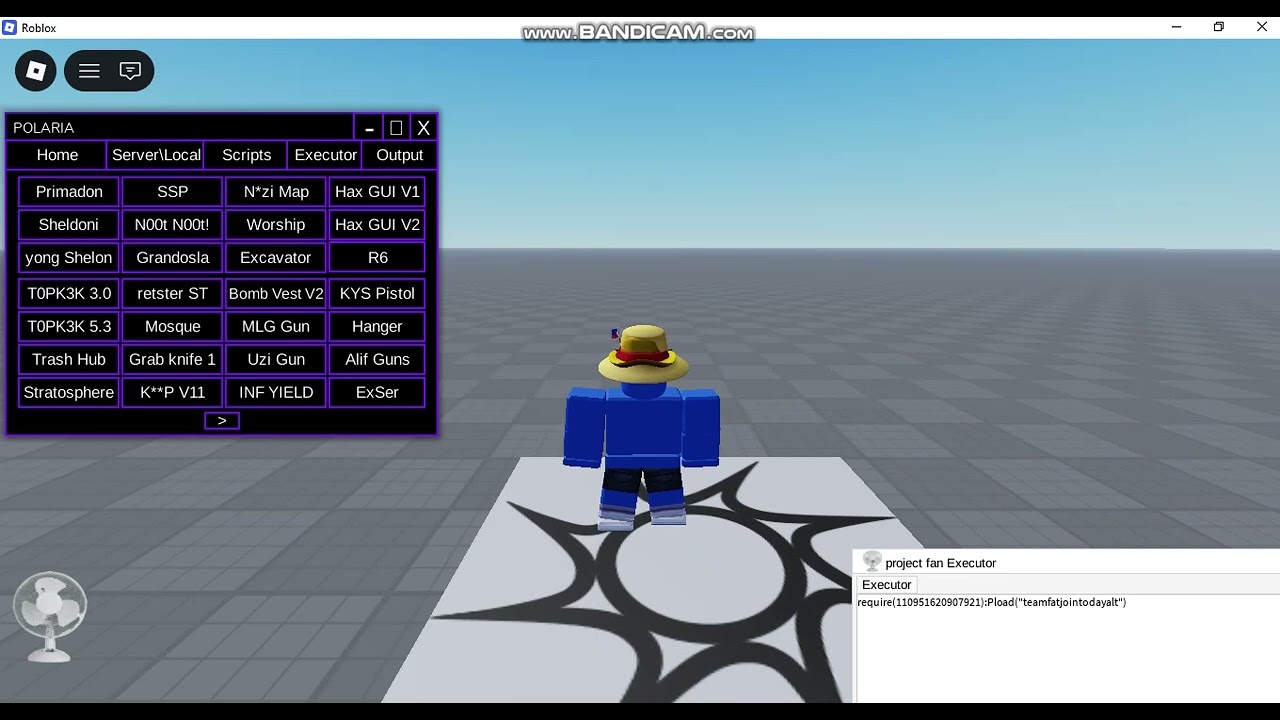This screenshot has height=720, width=1280.
Task: Click the retster ST button
Action: click(172, 294)
